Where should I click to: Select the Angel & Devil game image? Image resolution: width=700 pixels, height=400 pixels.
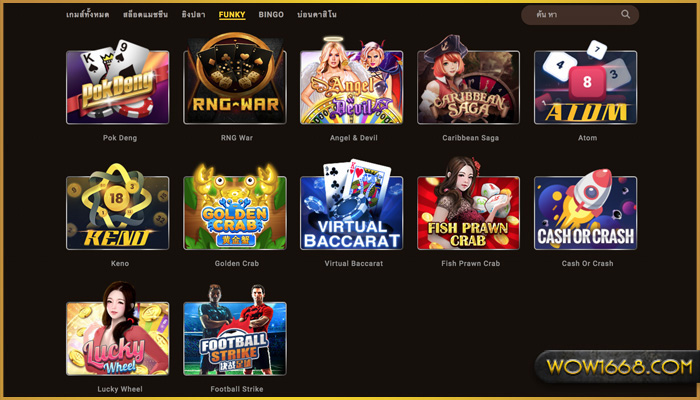[352, 80]
